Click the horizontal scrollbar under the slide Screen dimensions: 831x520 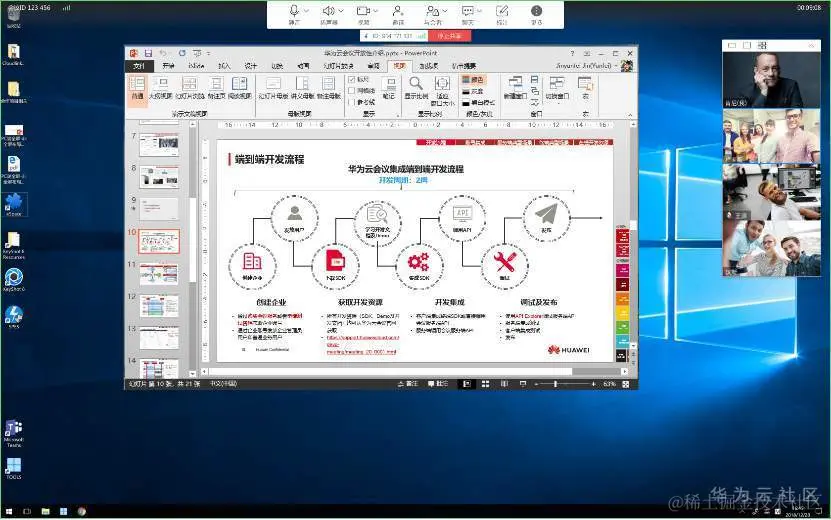click(416, 372)
